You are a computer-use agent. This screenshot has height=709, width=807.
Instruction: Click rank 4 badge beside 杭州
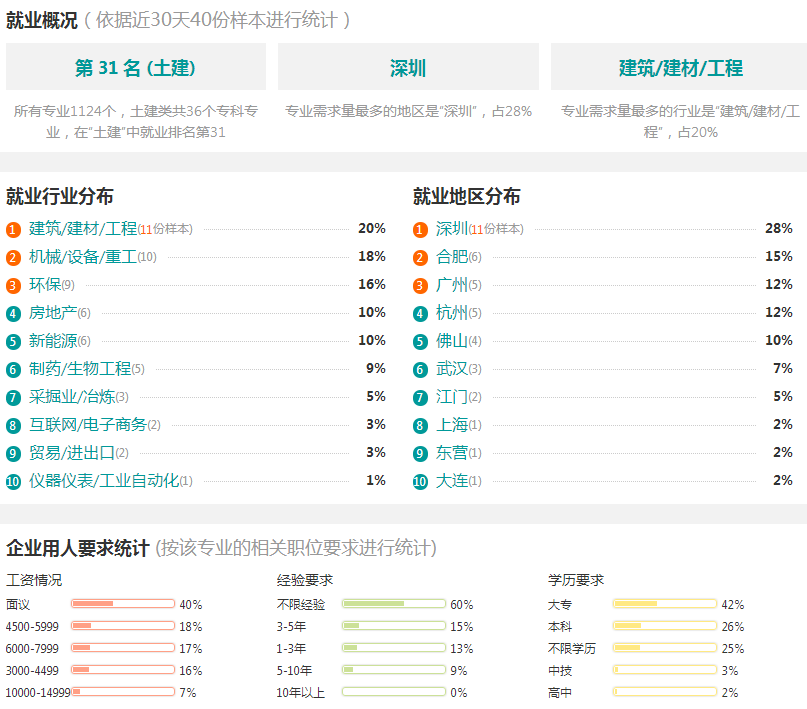(420, 313)
